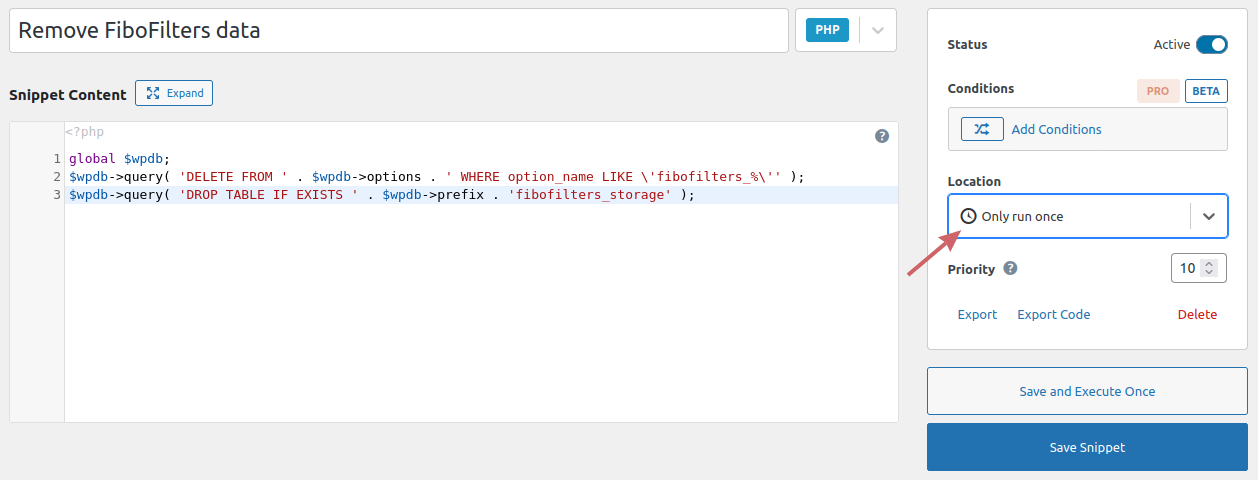Click Add Conditions link
Screen dimensions: 1258x480
(x=1056, y=129)
